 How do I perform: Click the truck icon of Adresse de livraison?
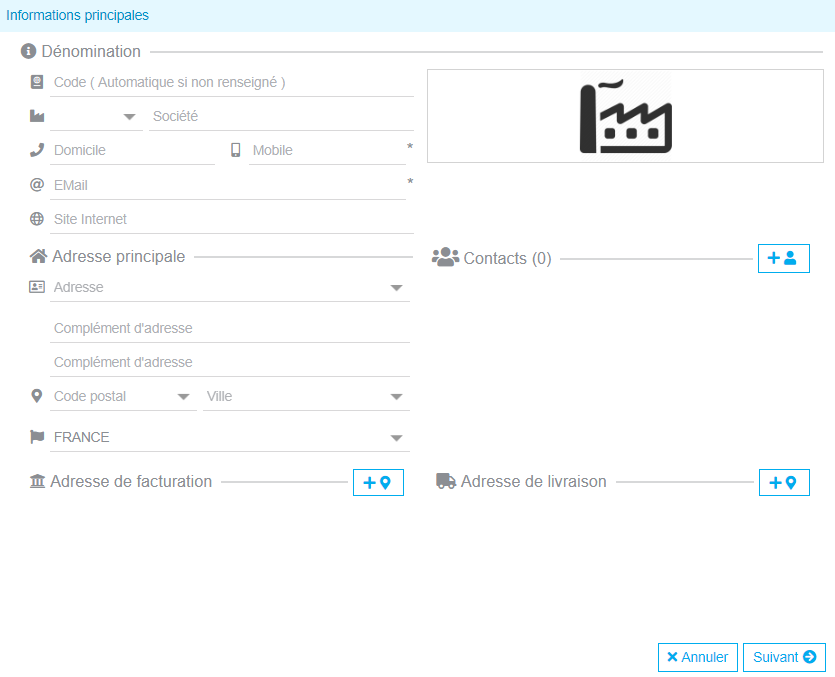tap(446, 481)
